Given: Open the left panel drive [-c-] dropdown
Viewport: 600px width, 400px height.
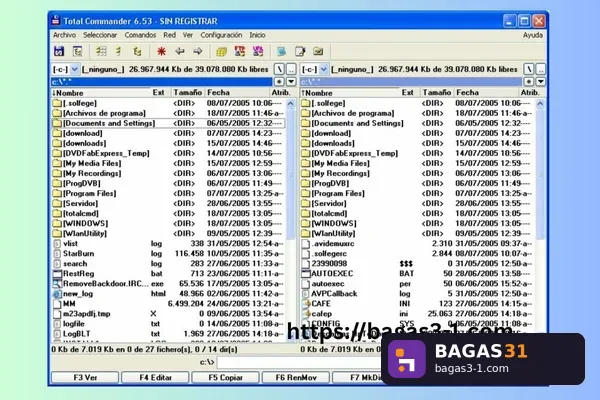Looking at the screenshot, I should point(75,69).
